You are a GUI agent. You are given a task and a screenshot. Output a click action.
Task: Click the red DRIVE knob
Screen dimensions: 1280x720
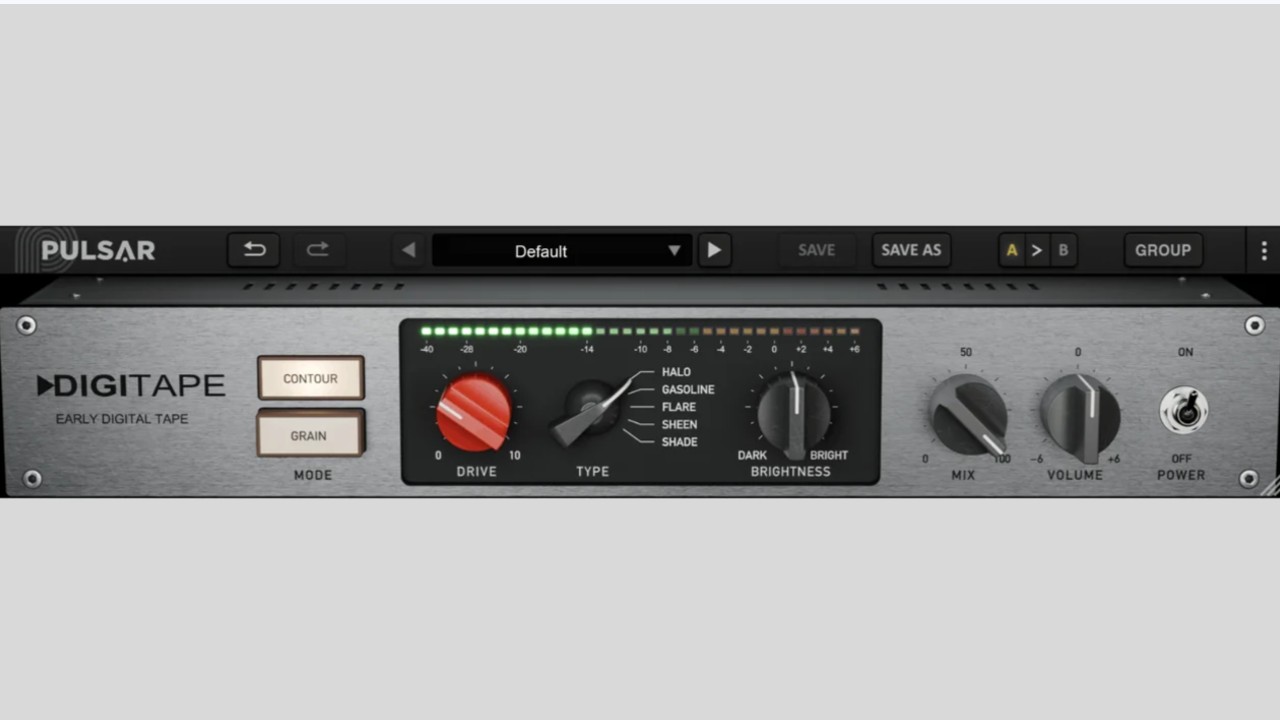point(474,412)
